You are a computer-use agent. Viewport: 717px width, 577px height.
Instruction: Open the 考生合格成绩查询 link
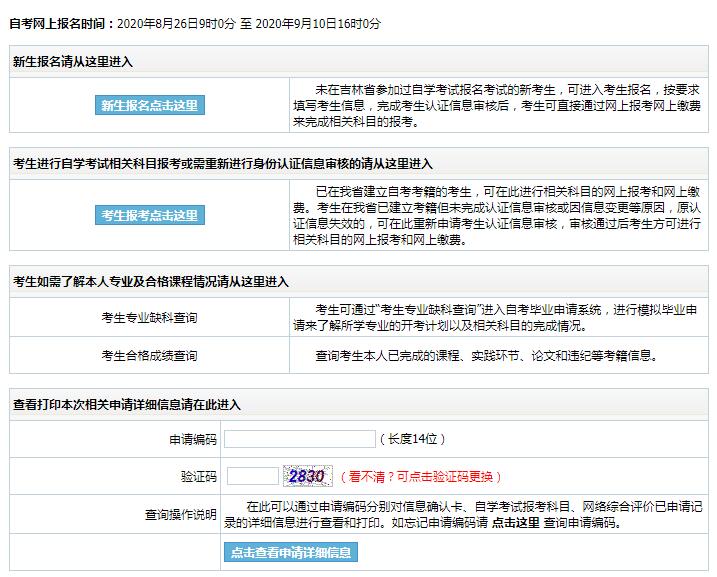point(150,355)
